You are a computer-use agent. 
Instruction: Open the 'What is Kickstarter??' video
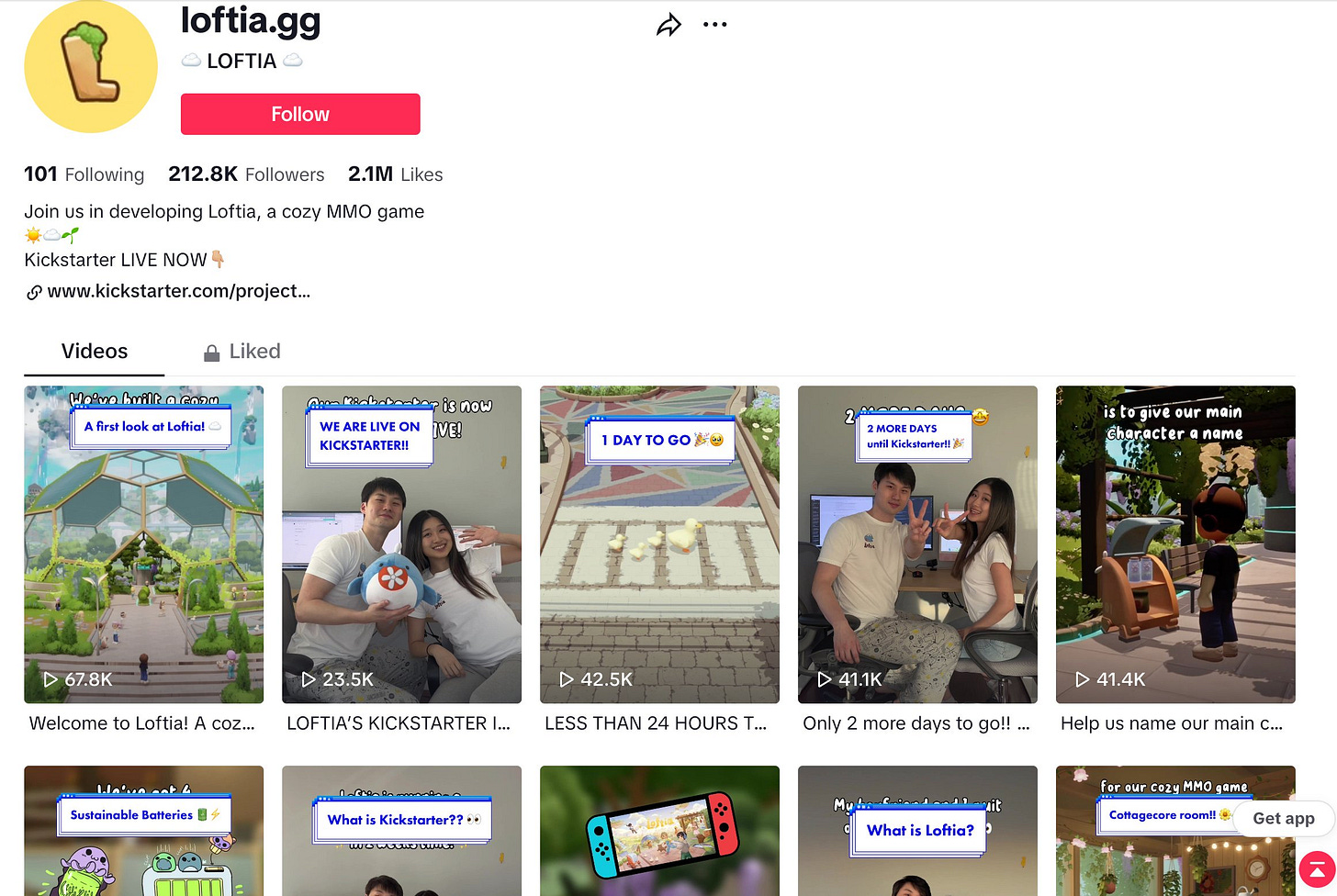pos(401,831)
